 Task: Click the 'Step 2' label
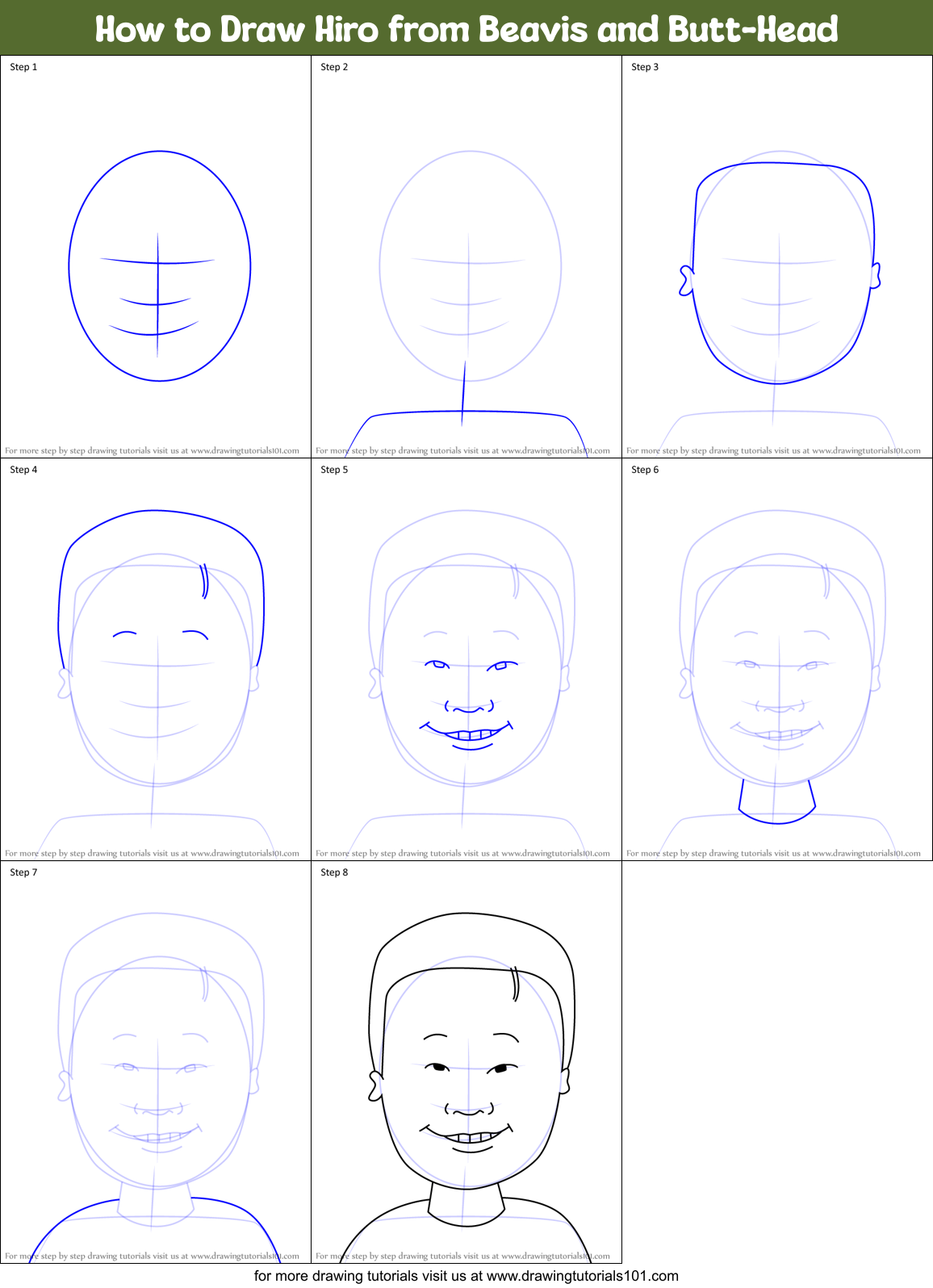click(x=334, y=67)
